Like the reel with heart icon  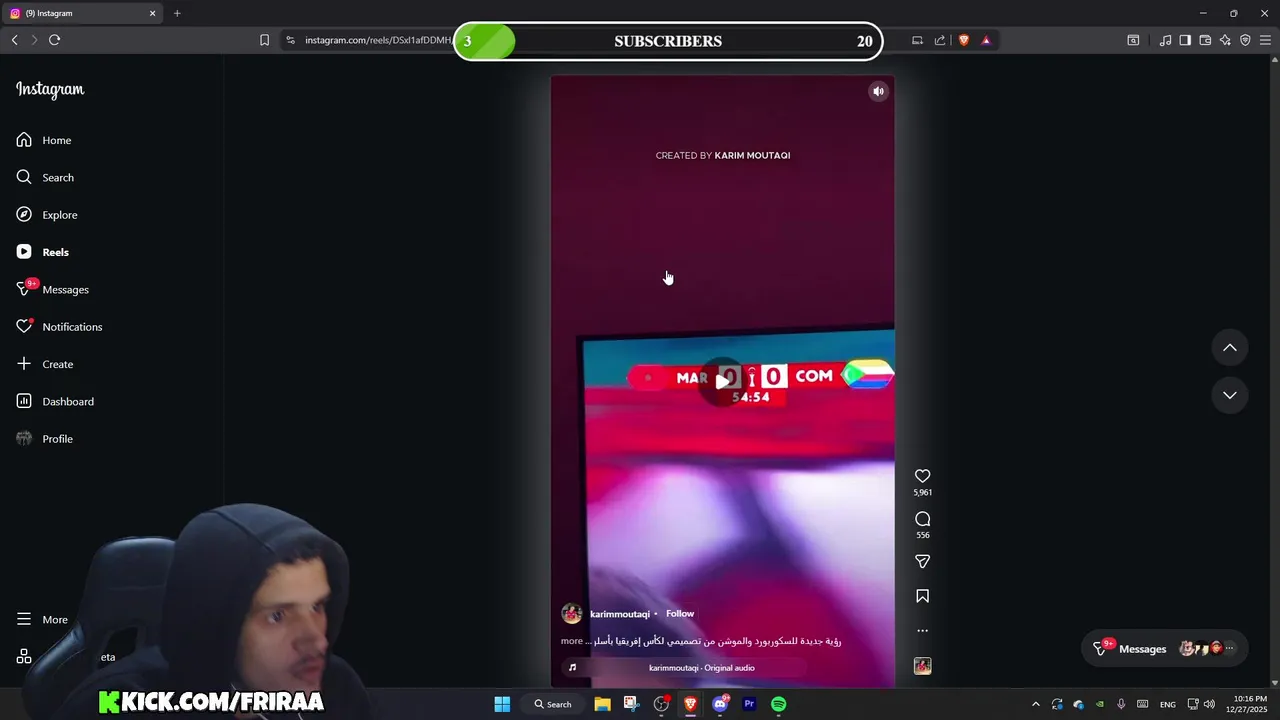922,476
